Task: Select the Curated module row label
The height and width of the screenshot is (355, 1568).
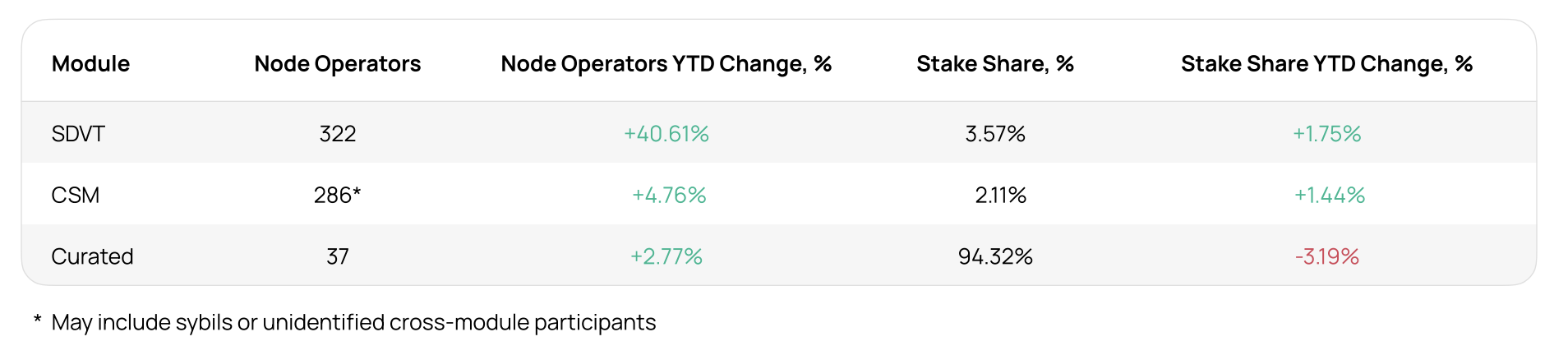Action: pyautogui.click(x=92, y=257)
